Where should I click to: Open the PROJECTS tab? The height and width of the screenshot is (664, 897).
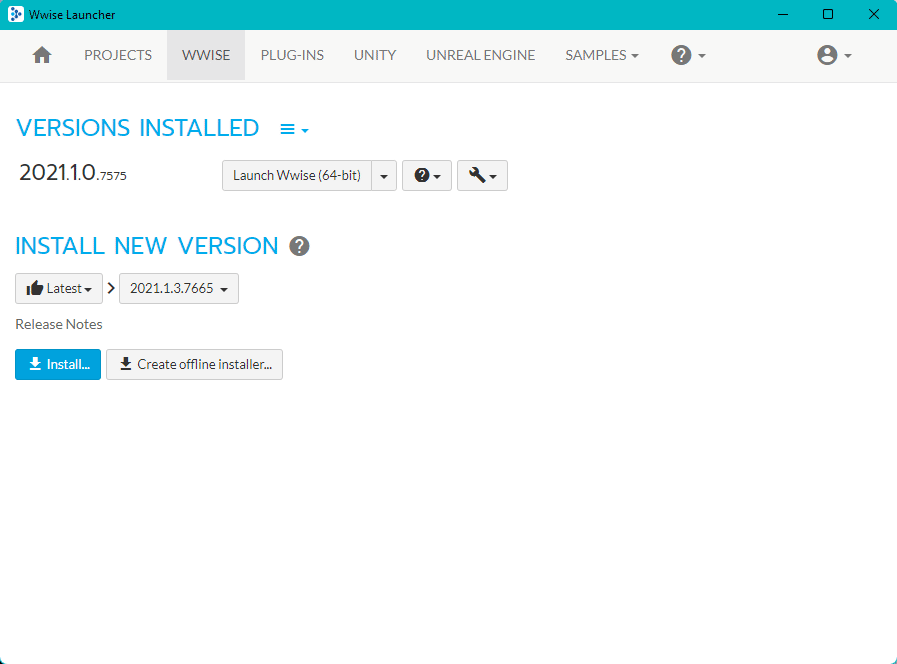coord(118,55)
